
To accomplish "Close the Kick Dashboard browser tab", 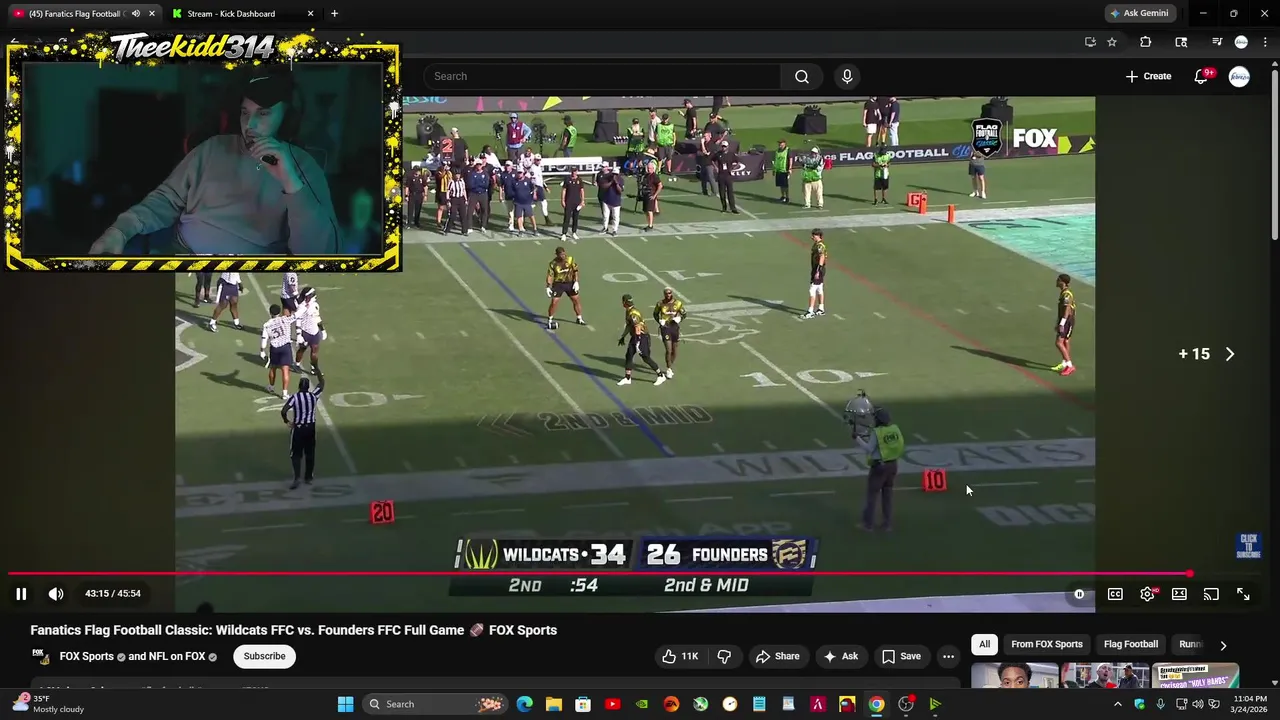I will coord(310,14).
